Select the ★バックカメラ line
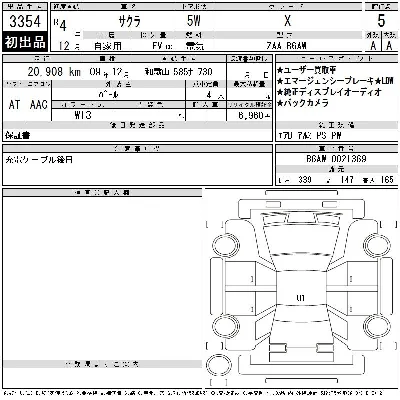Viewport: 400px width, 400px height. tap(303, 103)
